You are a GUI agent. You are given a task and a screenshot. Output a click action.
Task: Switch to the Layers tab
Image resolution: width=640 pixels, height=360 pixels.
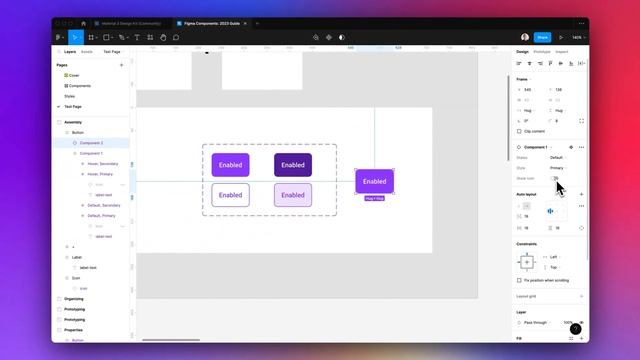(x=70, y=52)
